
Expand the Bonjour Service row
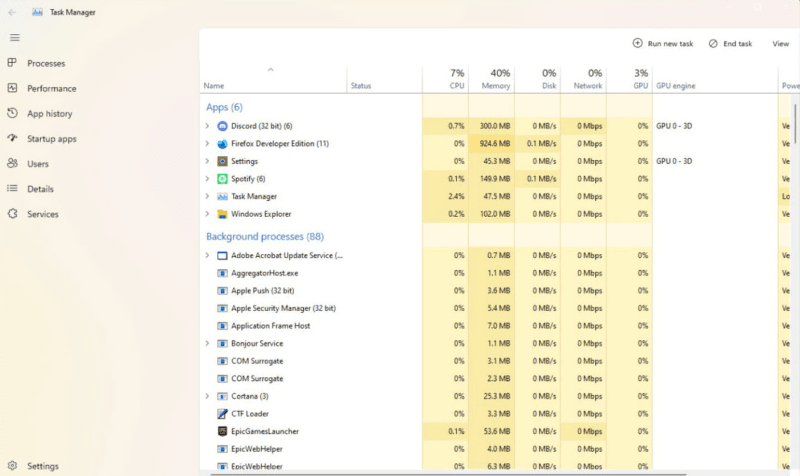(x=207, y=343)
